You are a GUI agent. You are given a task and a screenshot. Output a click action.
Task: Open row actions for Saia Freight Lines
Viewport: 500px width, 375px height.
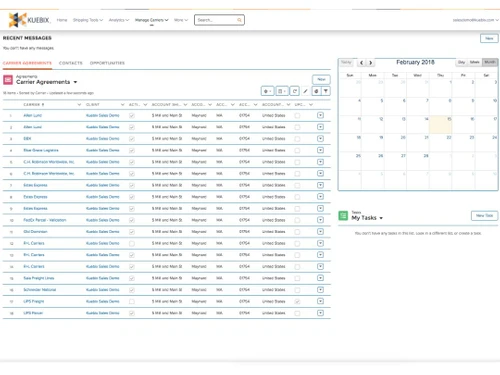pos(320,278)
